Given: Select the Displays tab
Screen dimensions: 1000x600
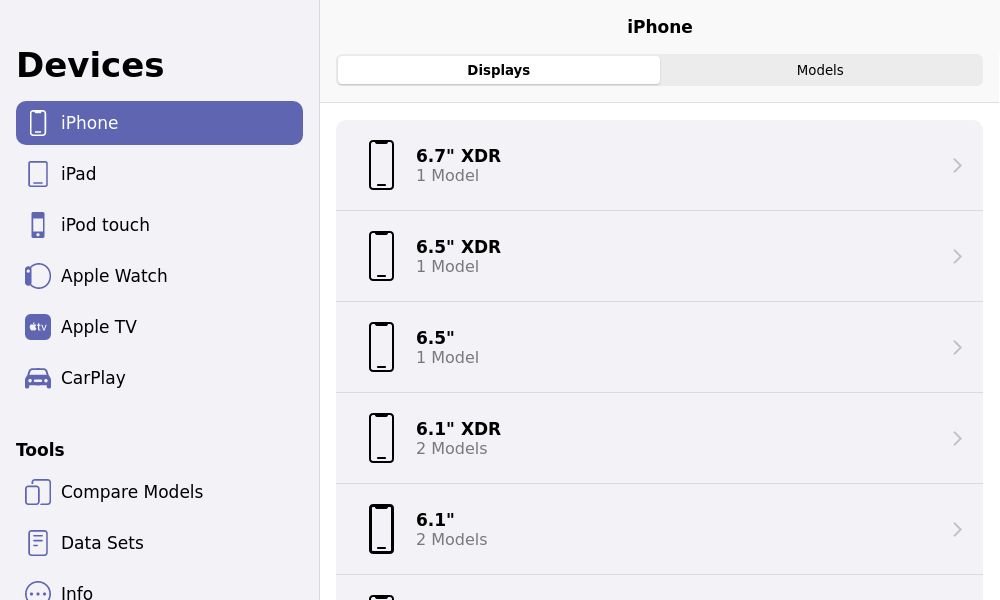Looking at the screenshot, I should (x=499, y=70).
